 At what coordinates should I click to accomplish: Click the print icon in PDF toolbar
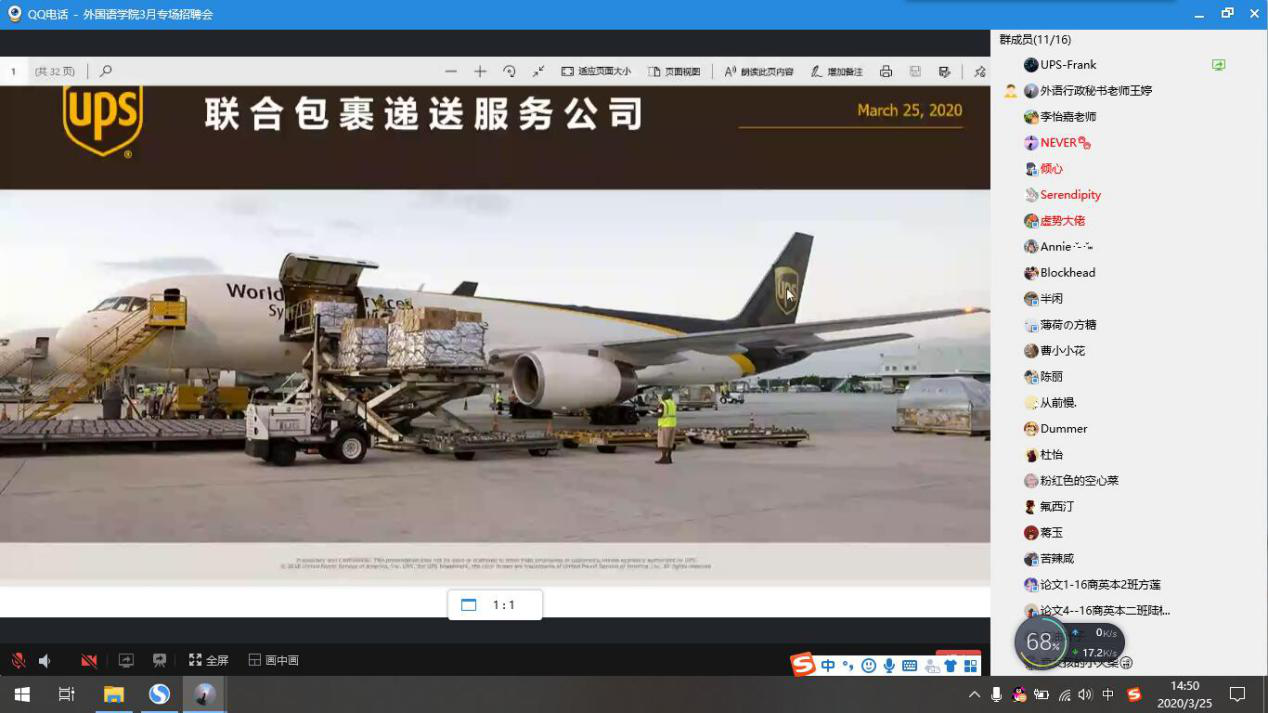(x=886, y=72)
